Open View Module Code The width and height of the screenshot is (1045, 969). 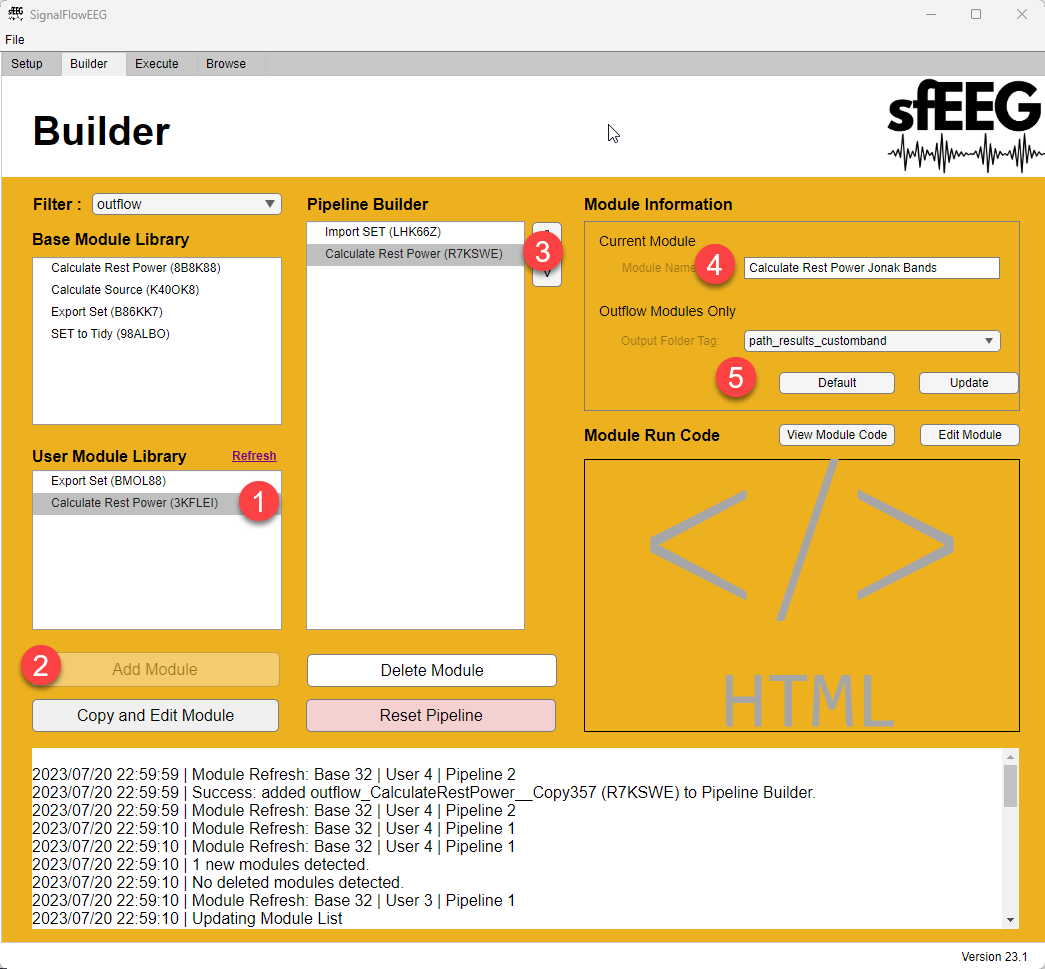click(x=837, y=434)
